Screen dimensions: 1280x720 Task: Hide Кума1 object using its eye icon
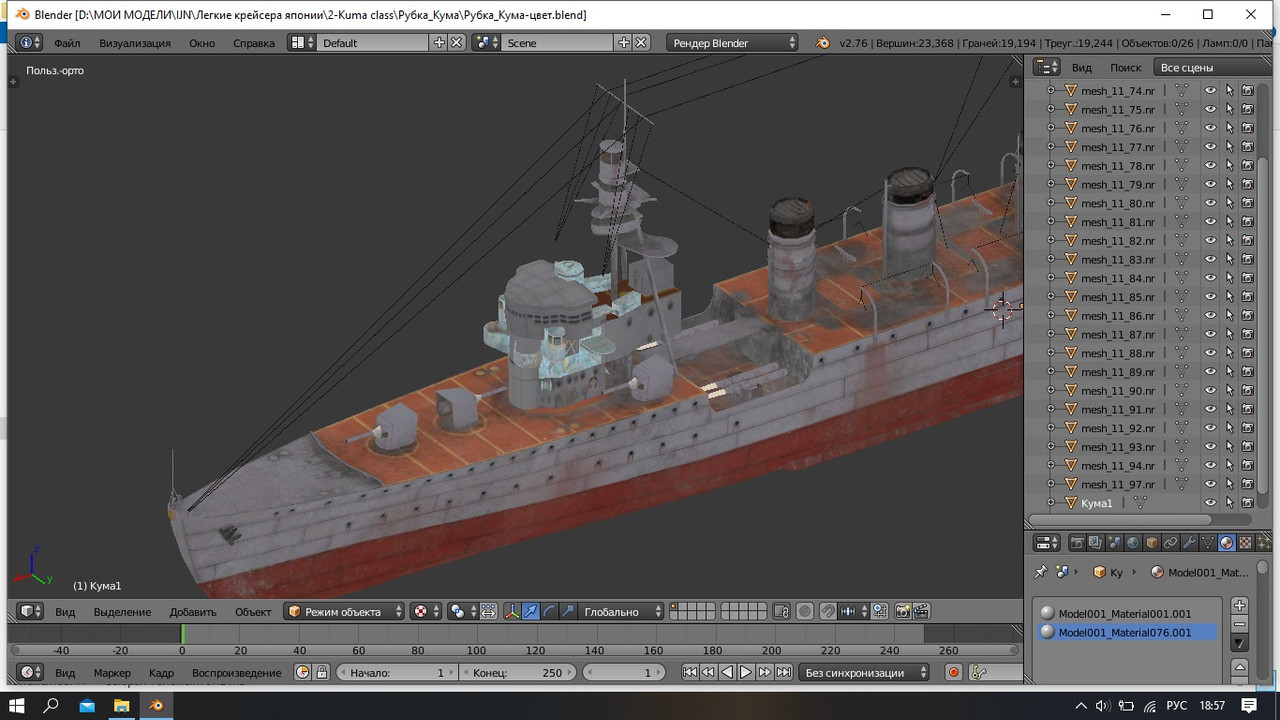[x=1210, y=503]
